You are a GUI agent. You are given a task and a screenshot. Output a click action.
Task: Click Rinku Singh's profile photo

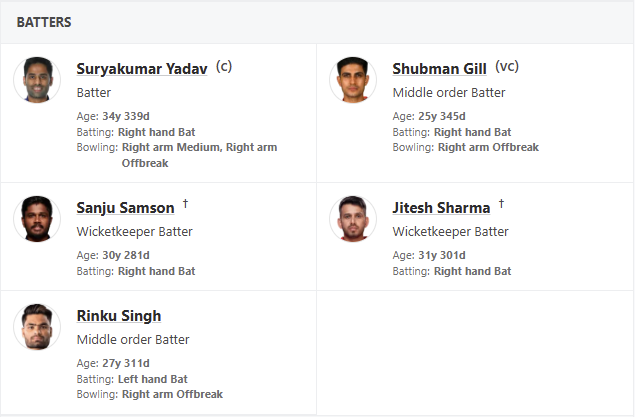coord(37,327)
